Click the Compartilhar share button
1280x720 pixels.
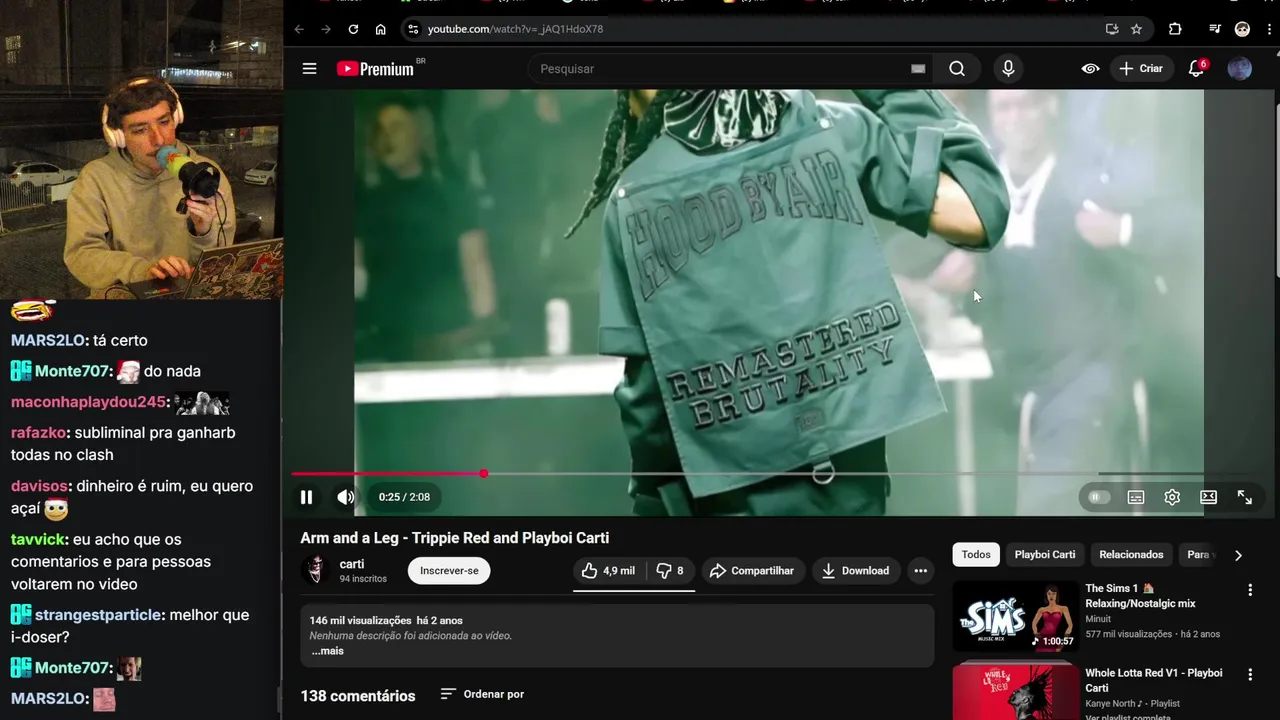click(751, 571)
